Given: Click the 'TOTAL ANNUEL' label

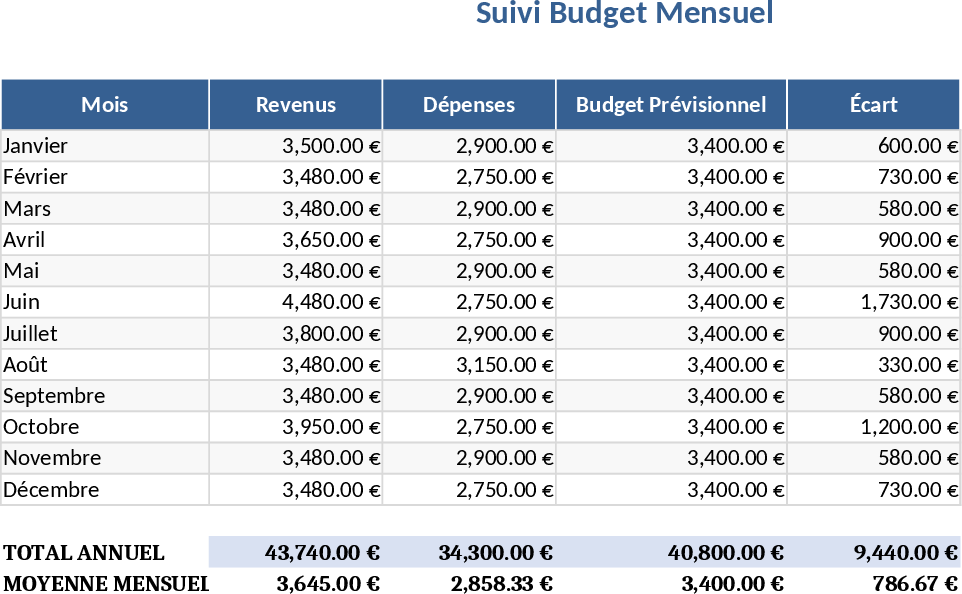Looking at the screenshot, I should [82, 552].
